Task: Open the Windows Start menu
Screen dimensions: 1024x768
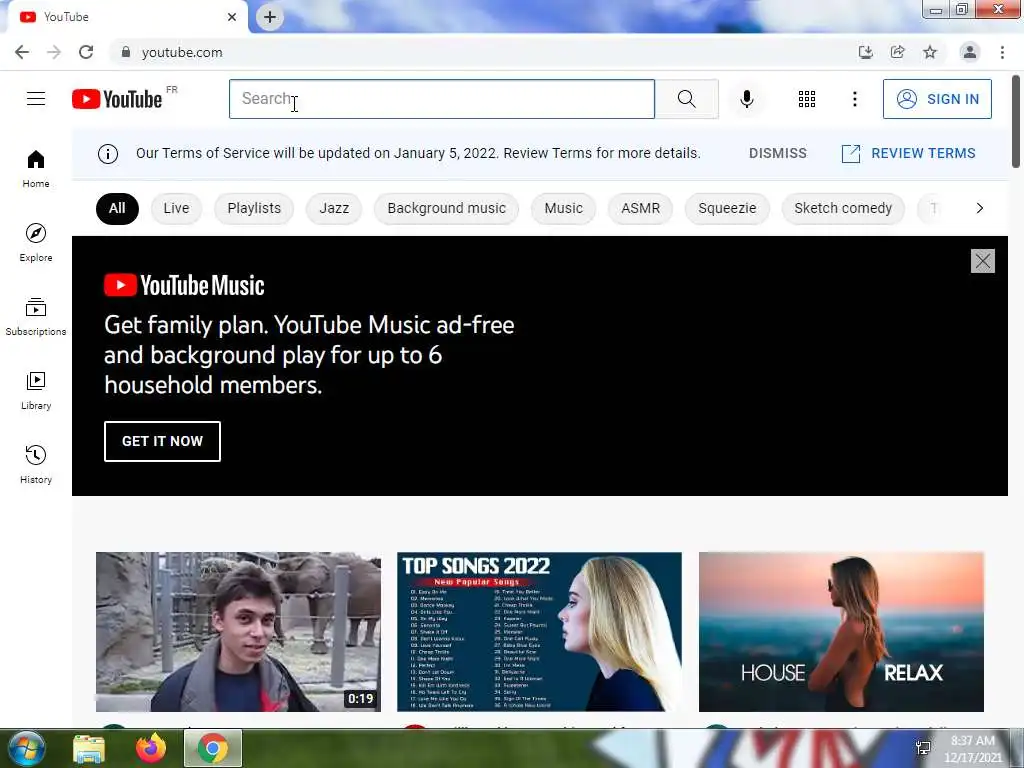Action: click(x=25, y=748)
